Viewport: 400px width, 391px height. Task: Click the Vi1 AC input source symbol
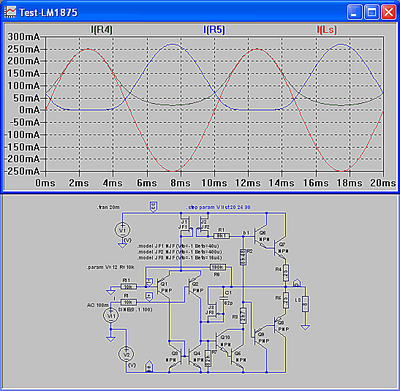(x=111, y=316)
